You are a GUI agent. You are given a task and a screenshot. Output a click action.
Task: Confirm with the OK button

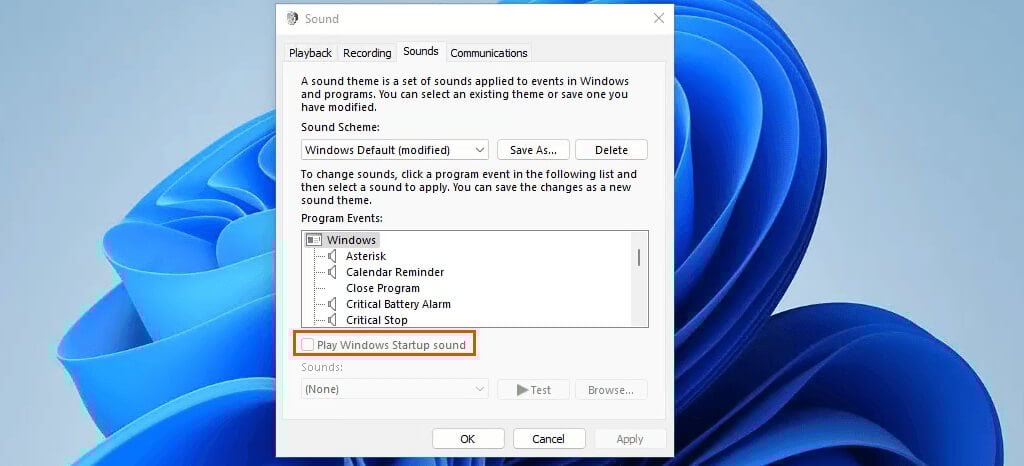point(468,439)
